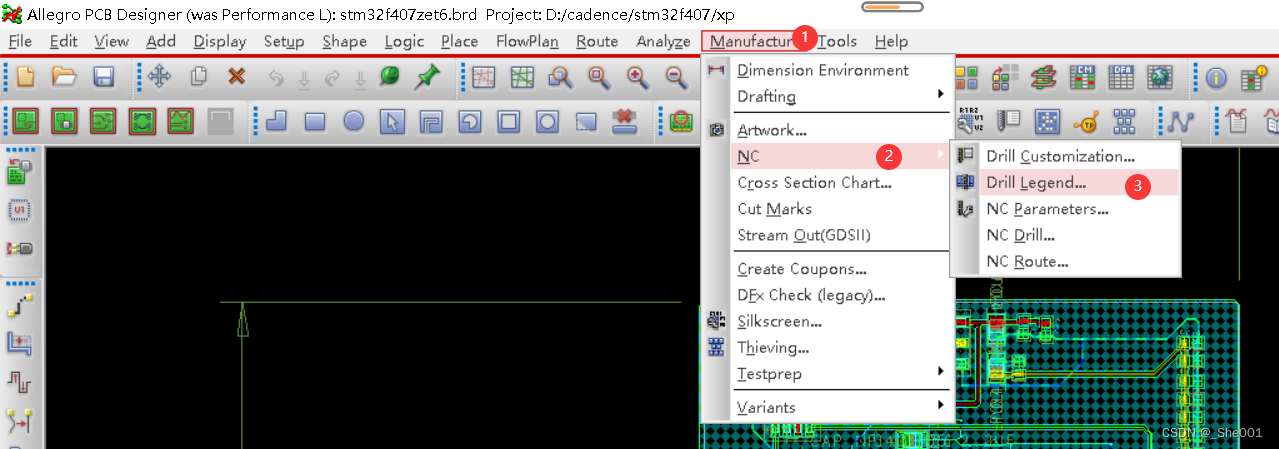Screen dimensions: 1279x449
Task: Click the blue info Show Element icon
Action: click(x=1216, y=78)
